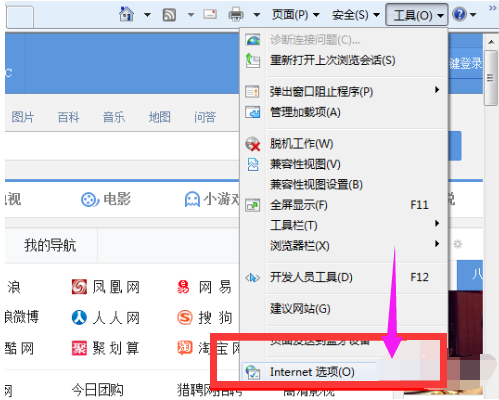
Task: Click the Print icon
Action: click(x=236, y=14)
